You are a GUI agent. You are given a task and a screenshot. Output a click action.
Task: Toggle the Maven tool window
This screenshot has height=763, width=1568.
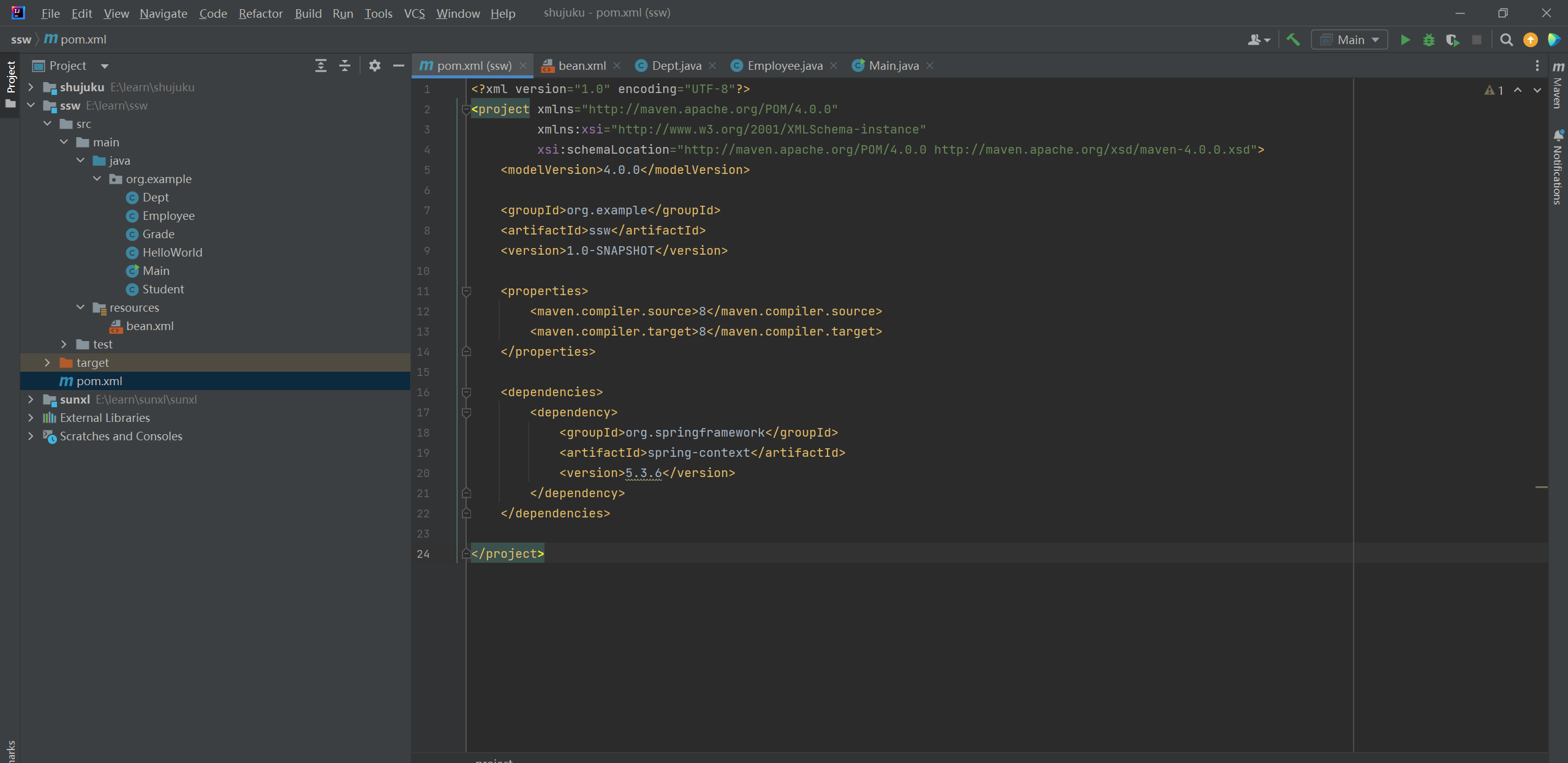(x=1558, y=86)
